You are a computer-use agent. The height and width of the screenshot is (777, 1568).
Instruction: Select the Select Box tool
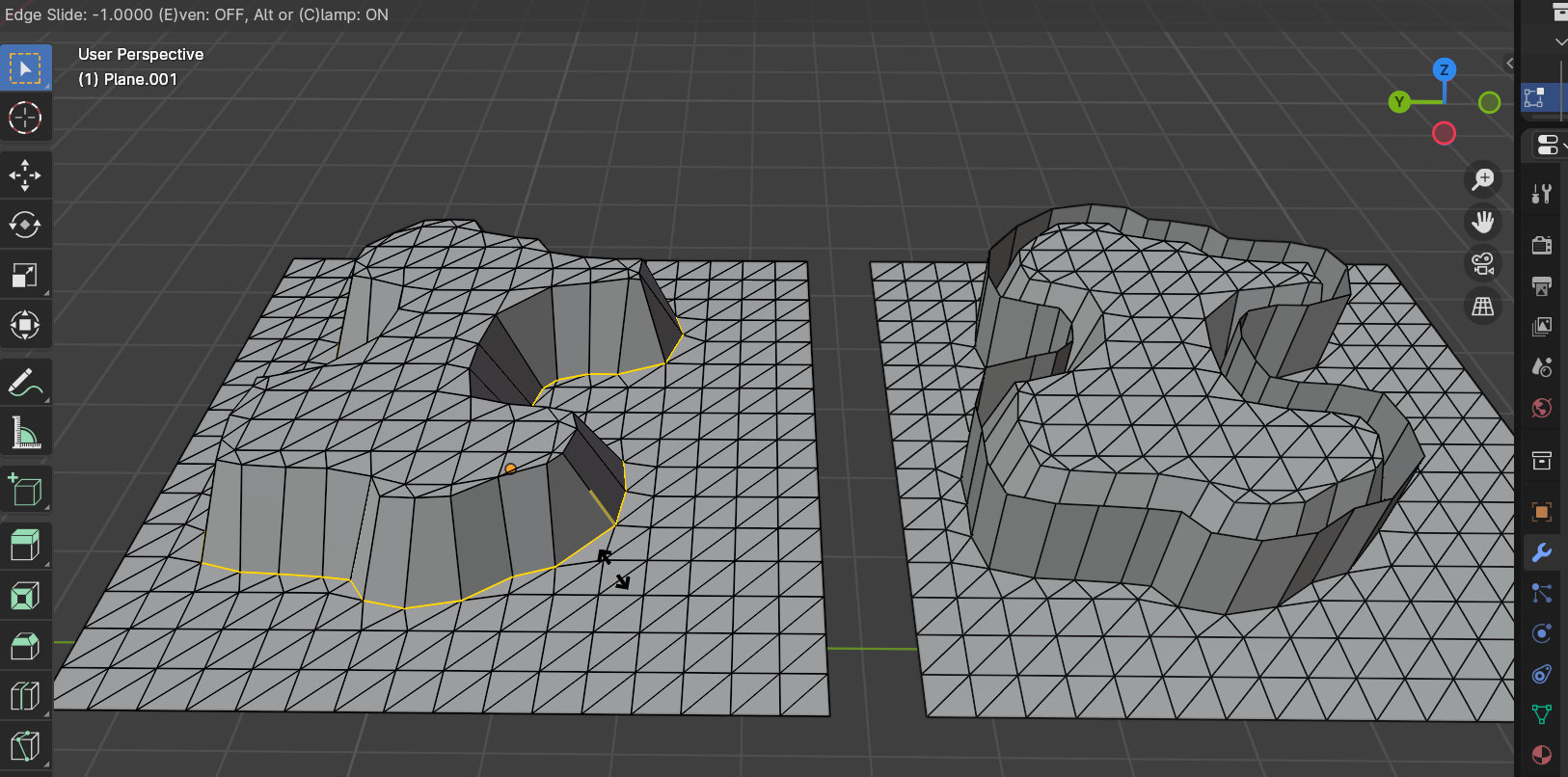[x=25, y=68]
